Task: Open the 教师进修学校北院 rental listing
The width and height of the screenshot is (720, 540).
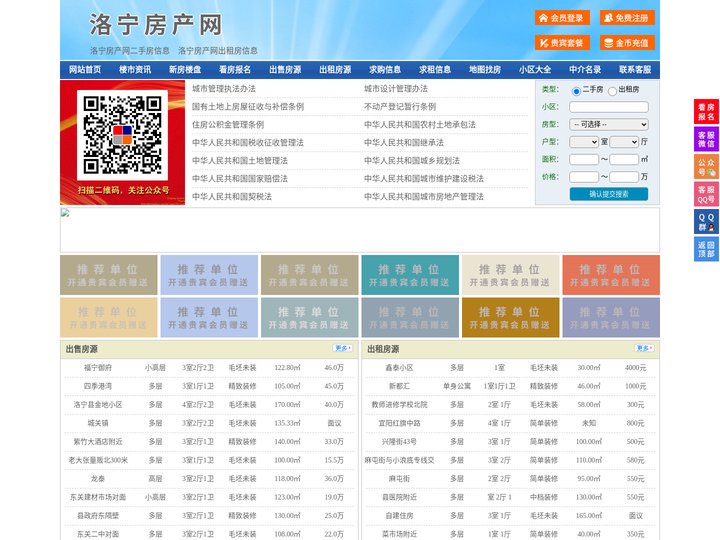Action: point(399,405)
